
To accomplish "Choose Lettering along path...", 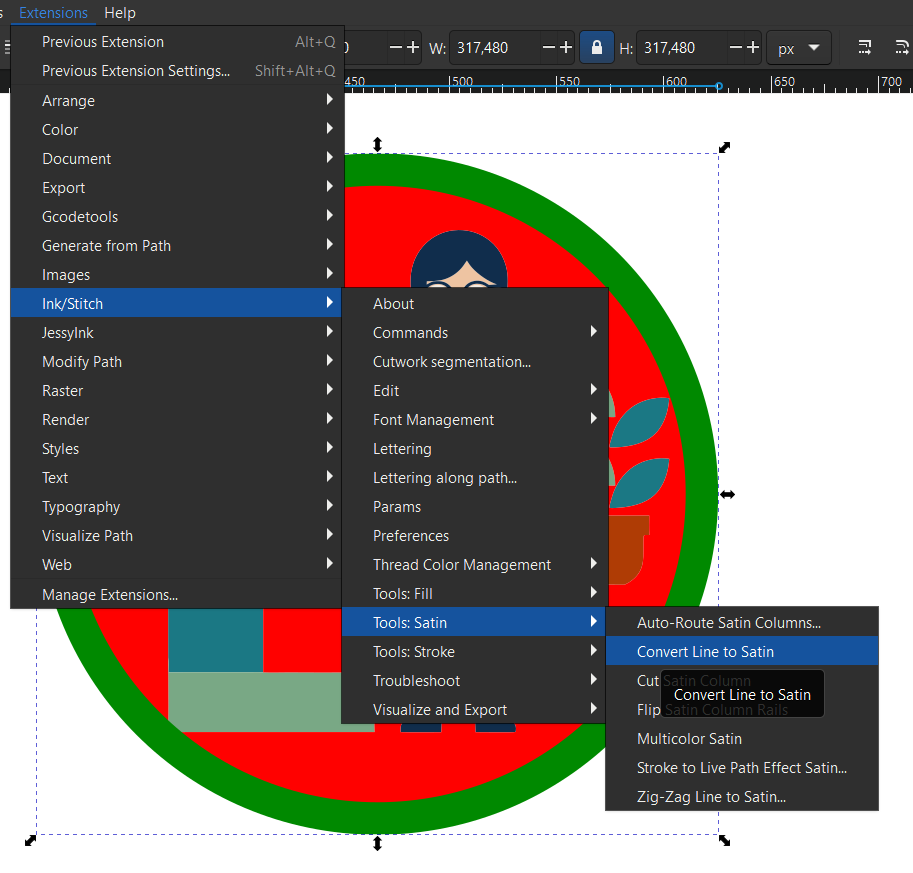I will (x=475, y=478).
